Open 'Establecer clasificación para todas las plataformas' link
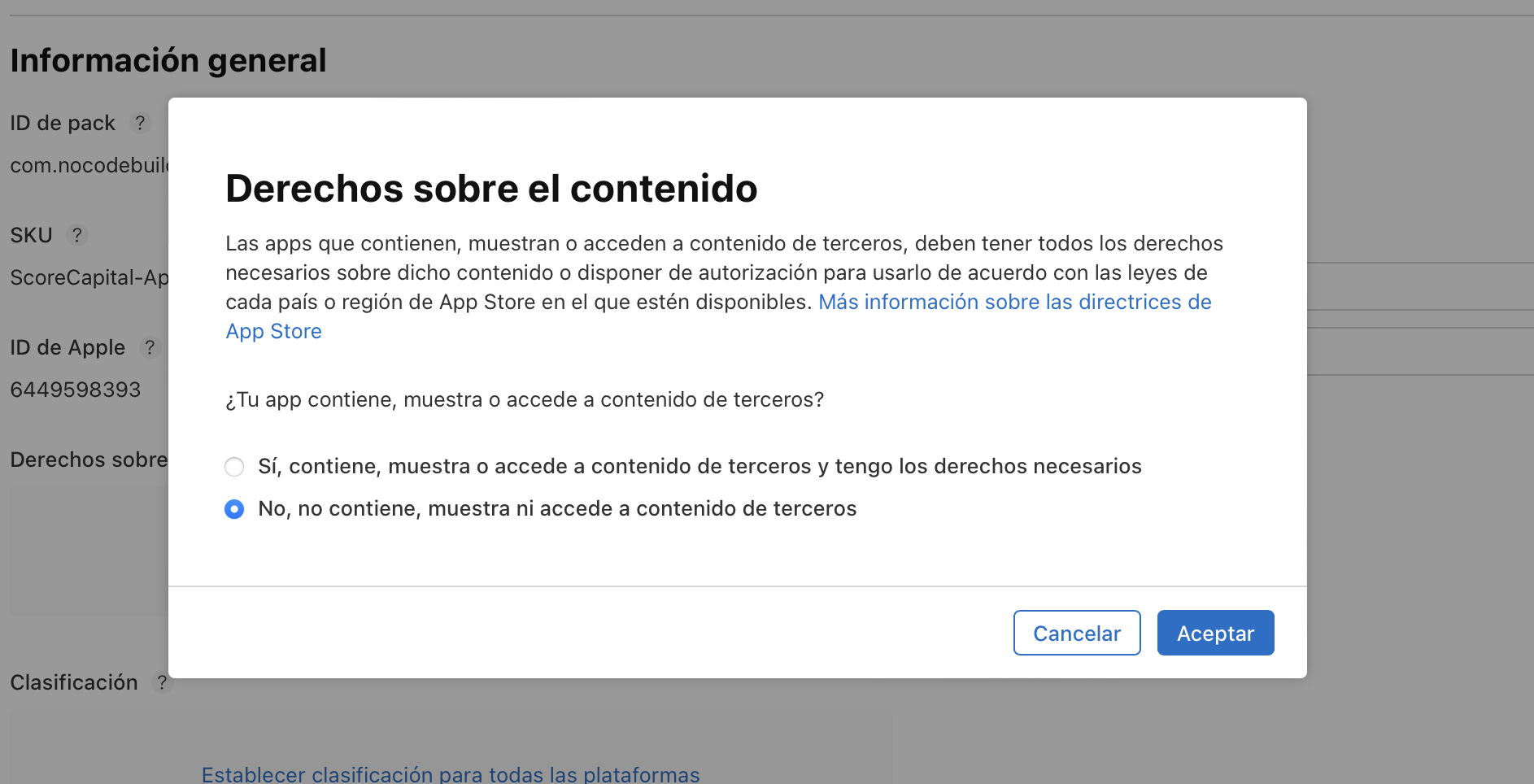Viewport: 1534px width, 784px height. point(451,774)
